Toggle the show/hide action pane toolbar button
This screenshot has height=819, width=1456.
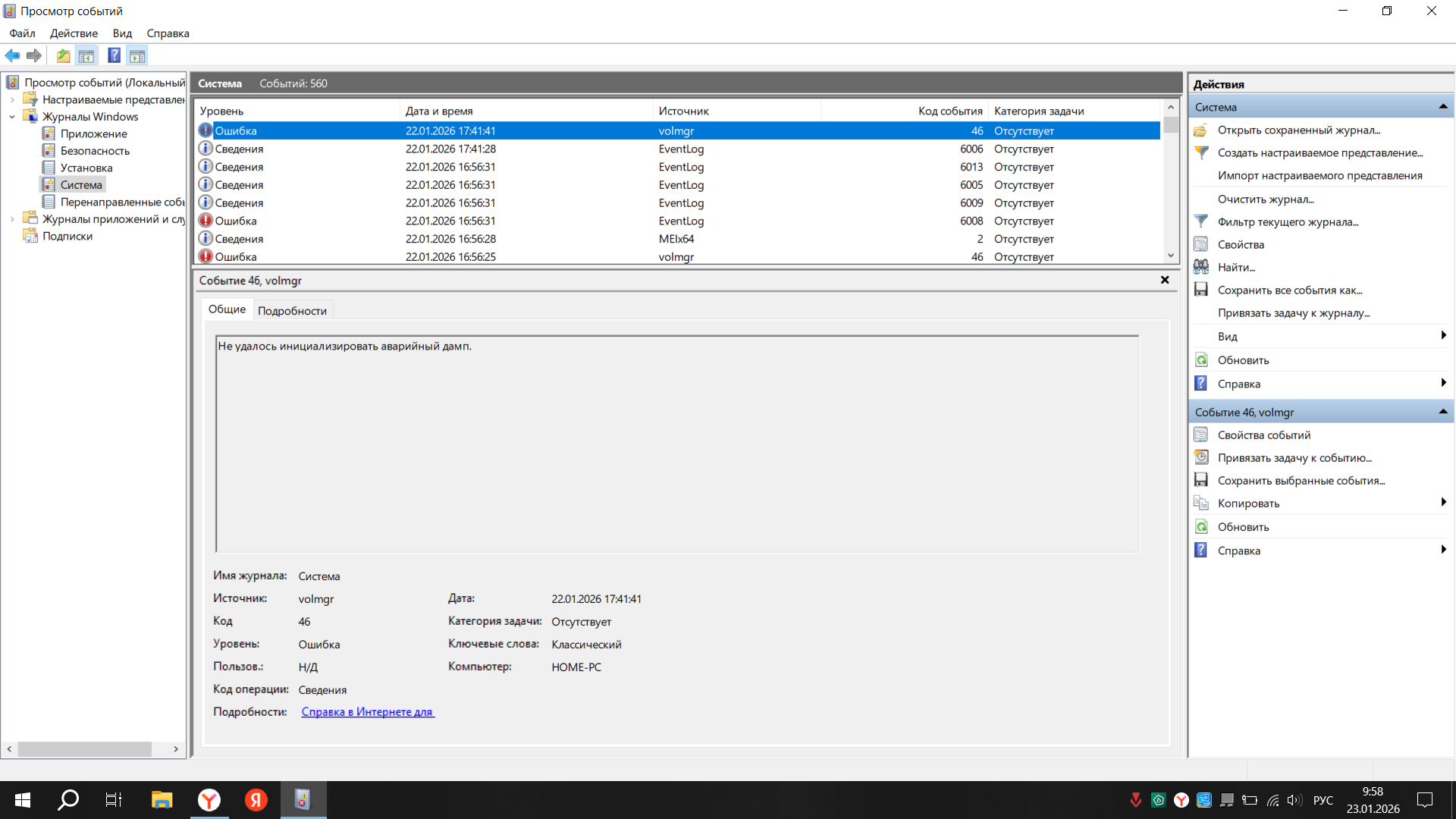(x=137, y=55)
